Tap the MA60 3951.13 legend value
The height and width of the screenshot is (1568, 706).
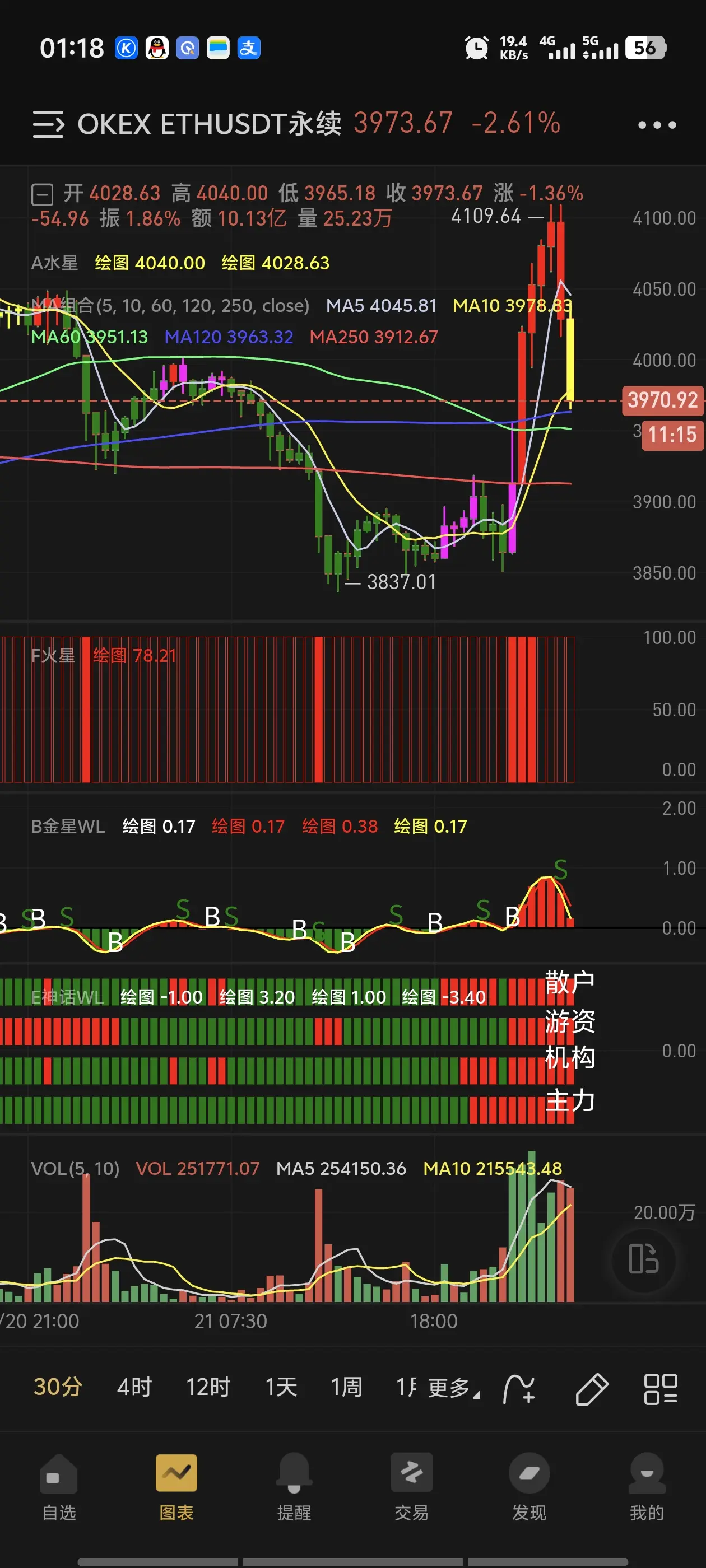90,337
